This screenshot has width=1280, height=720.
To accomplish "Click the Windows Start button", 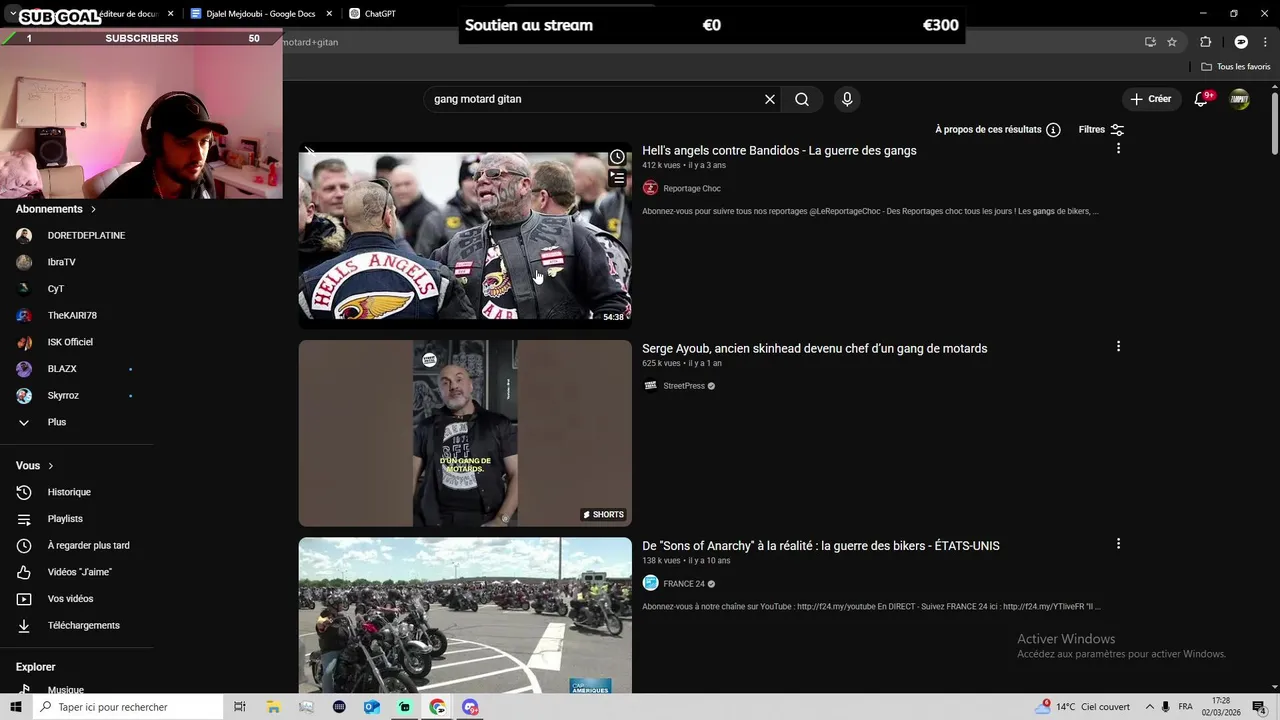I will point(16,707).
